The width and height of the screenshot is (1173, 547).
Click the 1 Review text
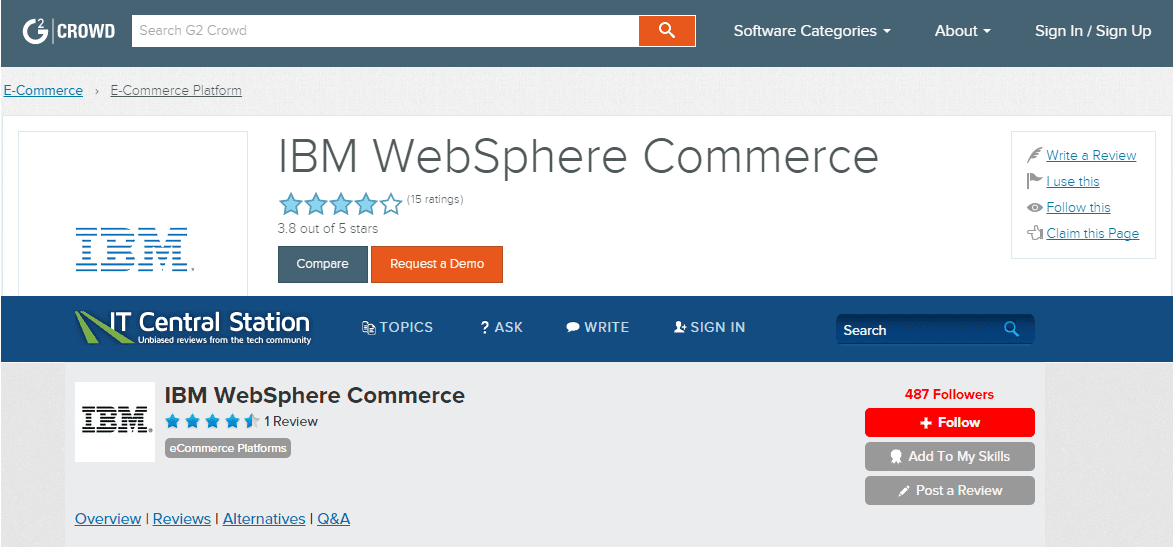pyautogui.click(x=291, y=421)
